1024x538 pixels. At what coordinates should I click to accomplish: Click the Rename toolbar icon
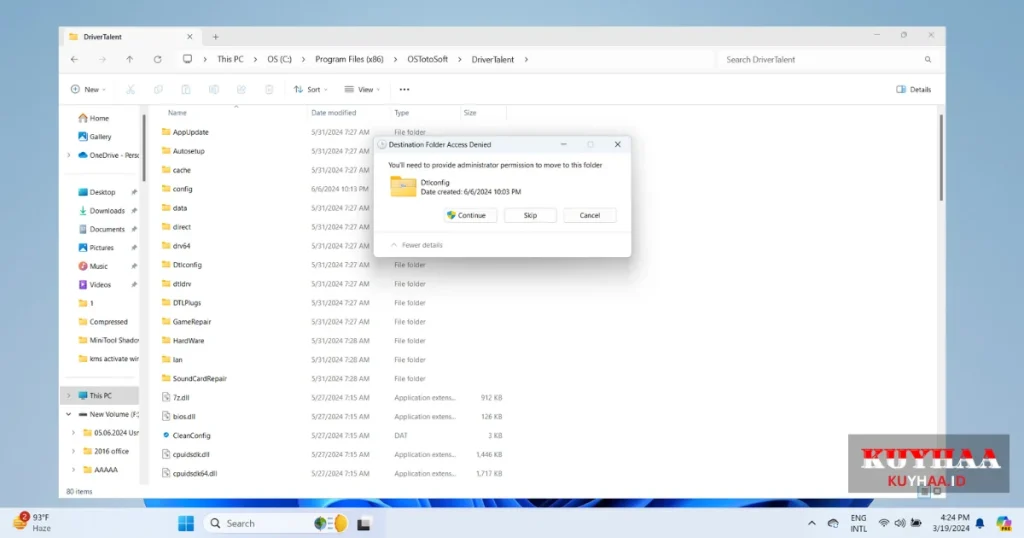click(x=214, y=89)
